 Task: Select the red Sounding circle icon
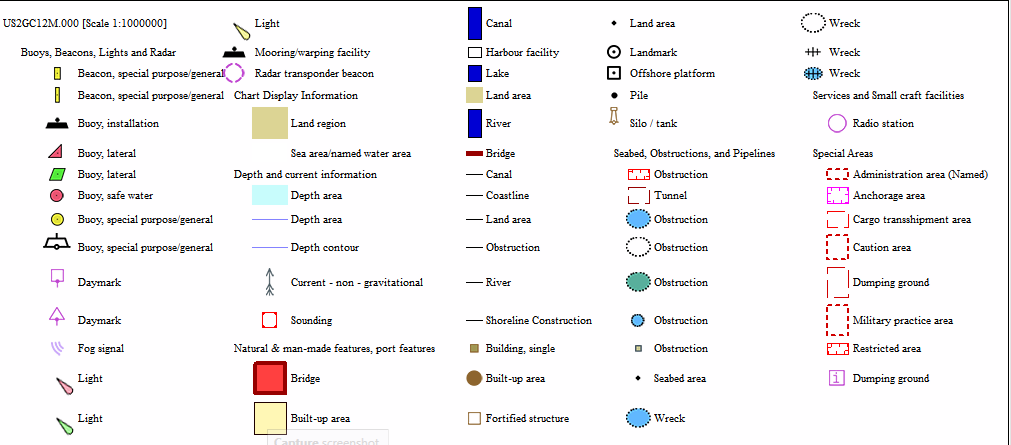point(269,321)
